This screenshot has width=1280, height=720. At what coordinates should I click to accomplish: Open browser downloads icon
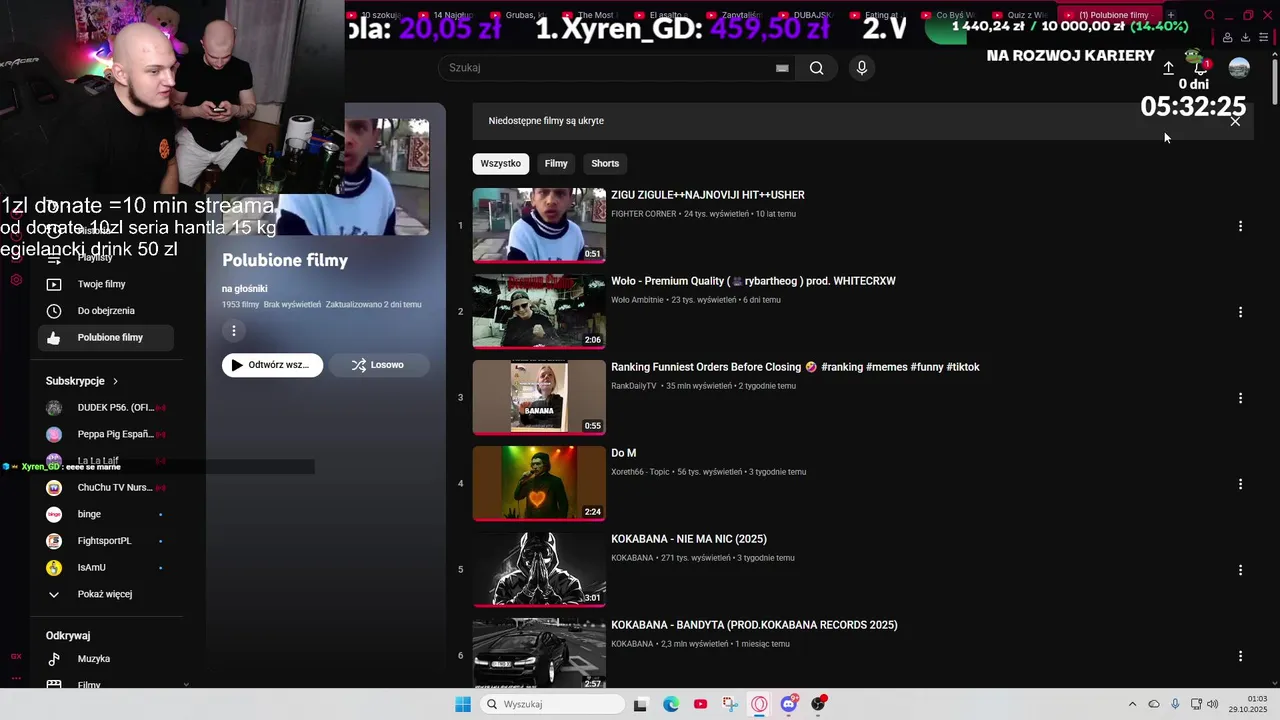pos(1245,37)
